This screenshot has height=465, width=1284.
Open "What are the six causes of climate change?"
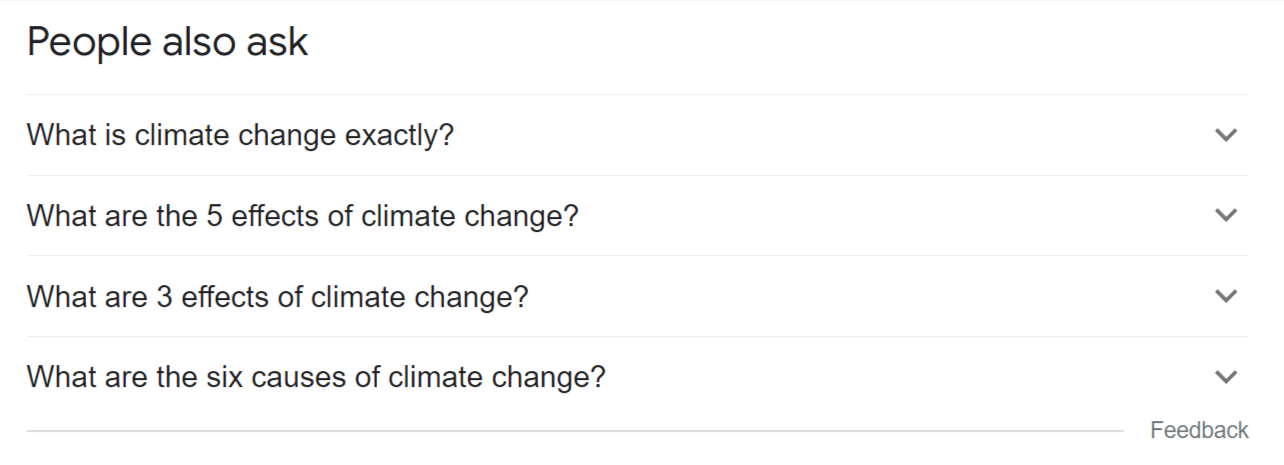coord(316,378)
